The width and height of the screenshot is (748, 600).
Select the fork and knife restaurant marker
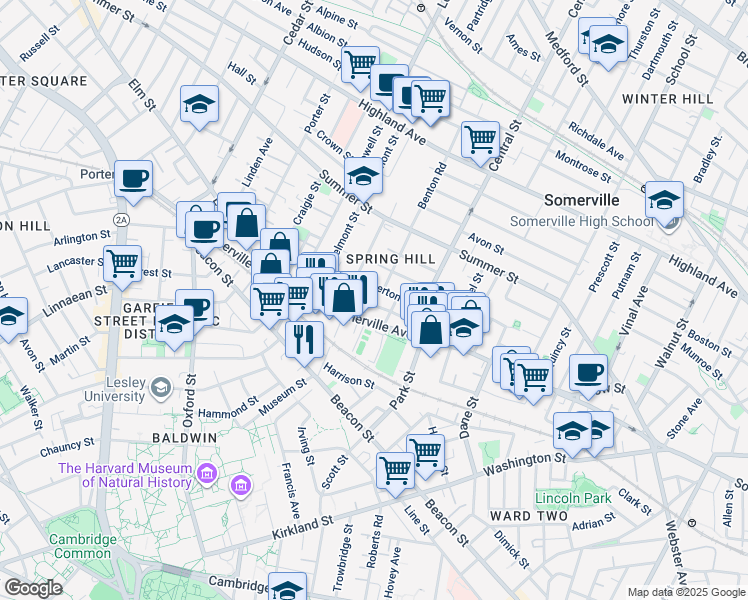point(304,338)
